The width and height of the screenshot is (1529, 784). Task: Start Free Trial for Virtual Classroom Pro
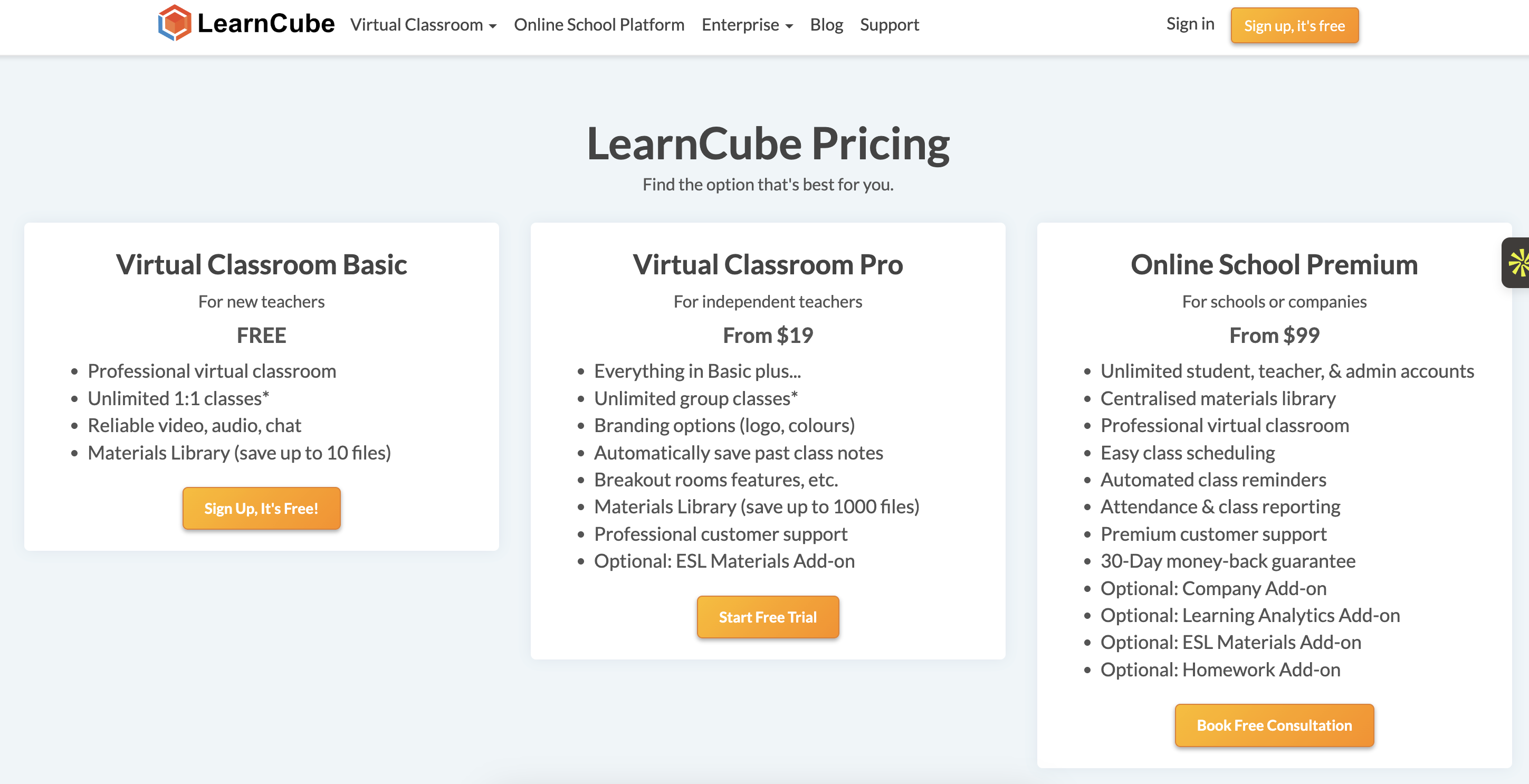(768, 617)
